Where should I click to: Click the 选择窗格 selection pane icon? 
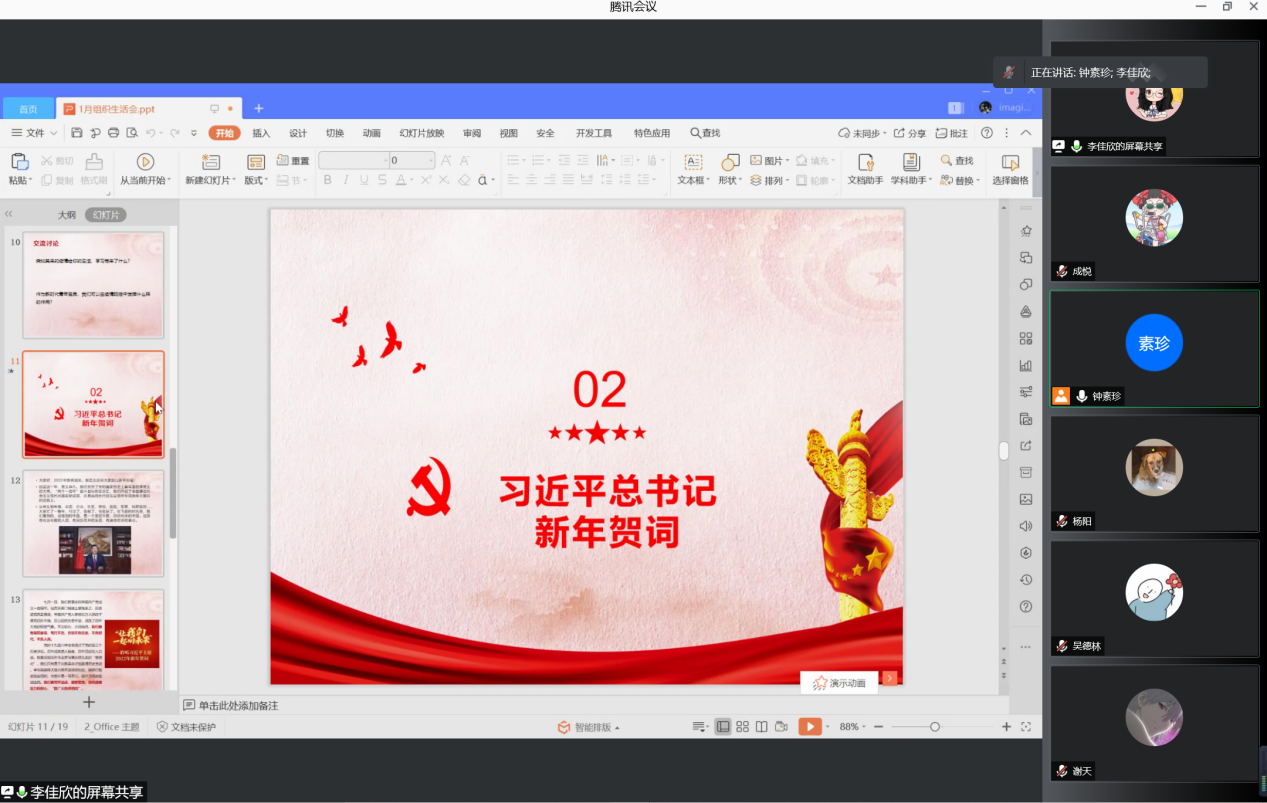tap(1010, 162)
